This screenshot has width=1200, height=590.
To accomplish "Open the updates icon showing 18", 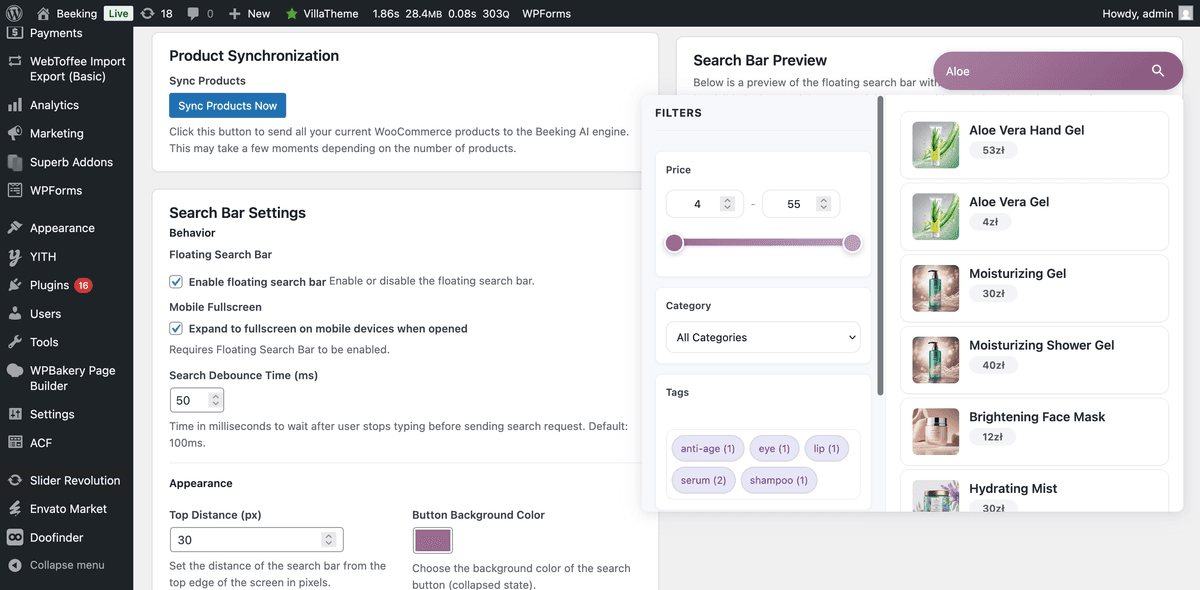I will [x=148, y=14].
